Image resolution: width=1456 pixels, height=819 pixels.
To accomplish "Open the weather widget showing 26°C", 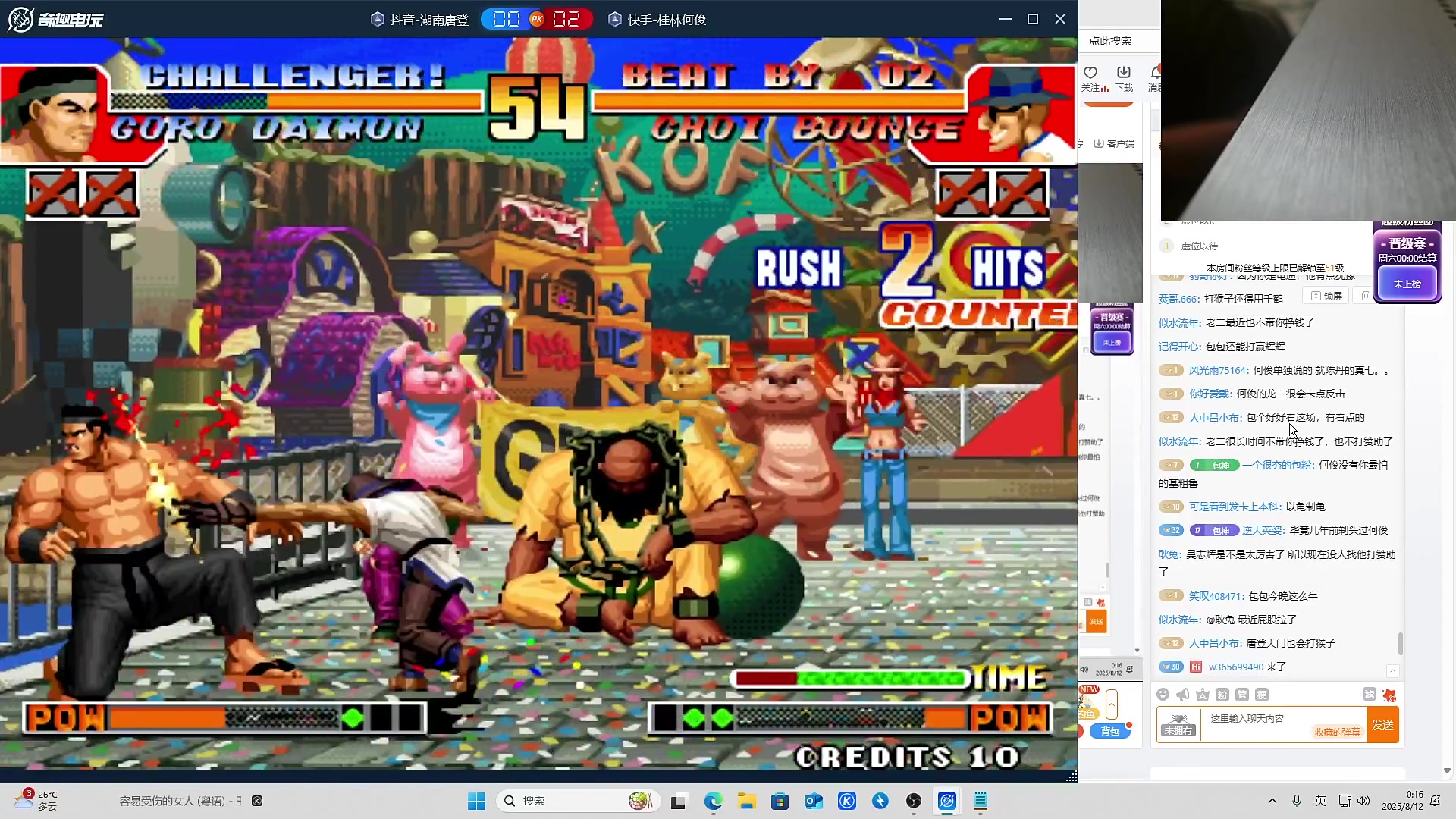I will tap(36, 801).
